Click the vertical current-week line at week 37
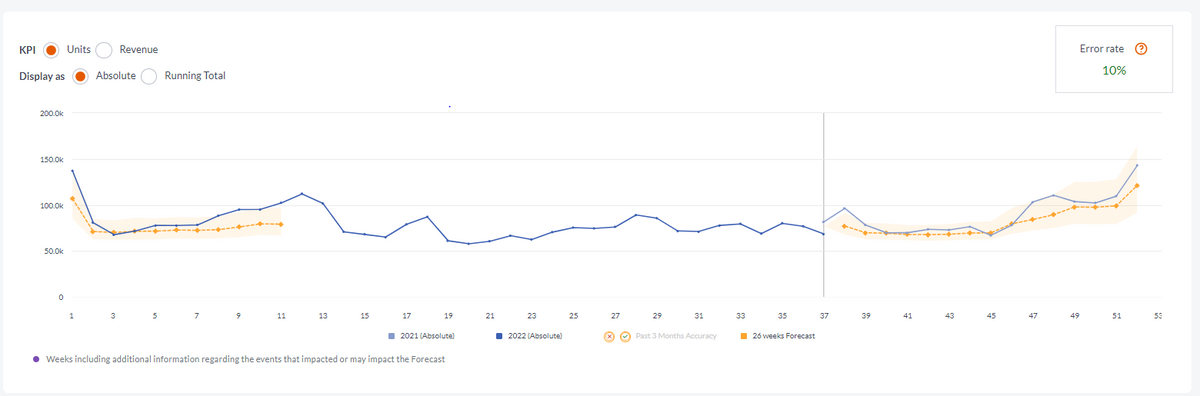This screenshot has height=396, width=1200. [x=823, y=205]
